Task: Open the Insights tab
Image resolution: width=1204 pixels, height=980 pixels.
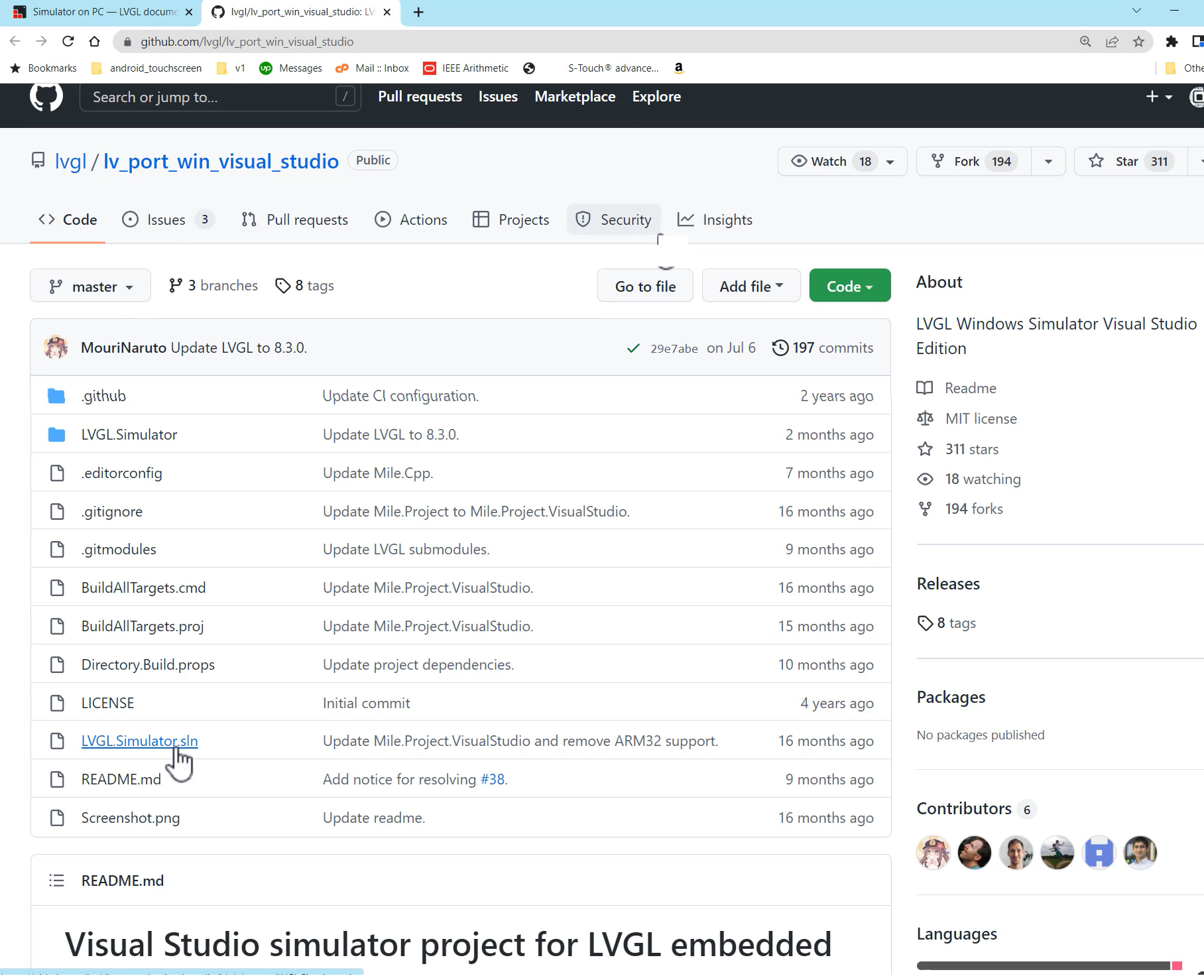Action: [x=715, y=219]
